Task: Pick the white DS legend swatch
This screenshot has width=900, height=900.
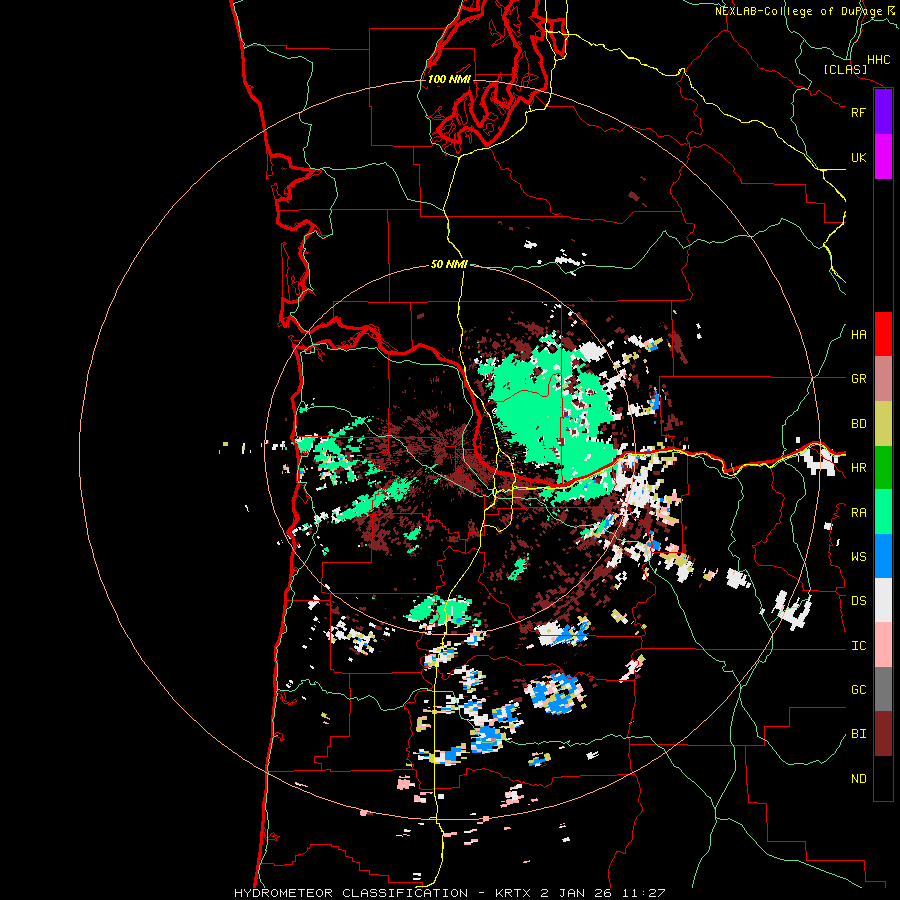Action: pos(883,600)
